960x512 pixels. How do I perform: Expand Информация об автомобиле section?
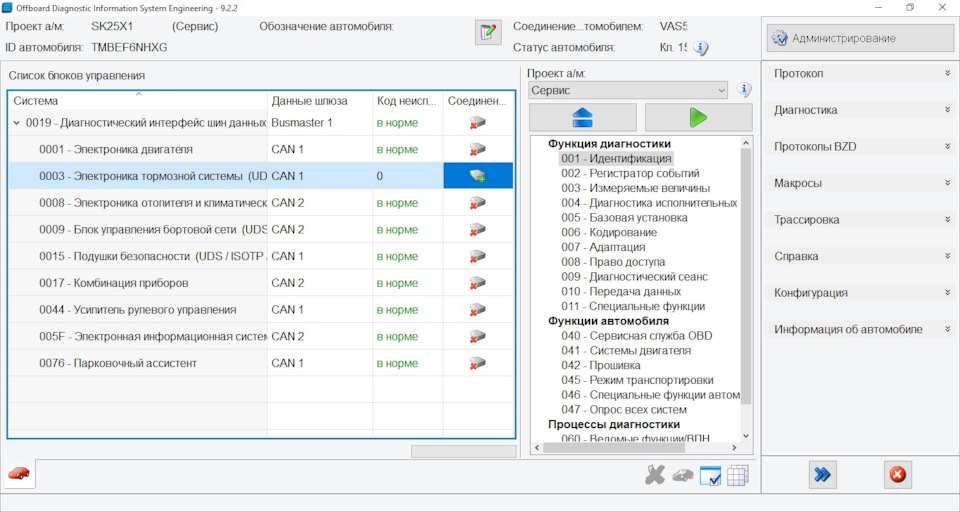[860, 329]
